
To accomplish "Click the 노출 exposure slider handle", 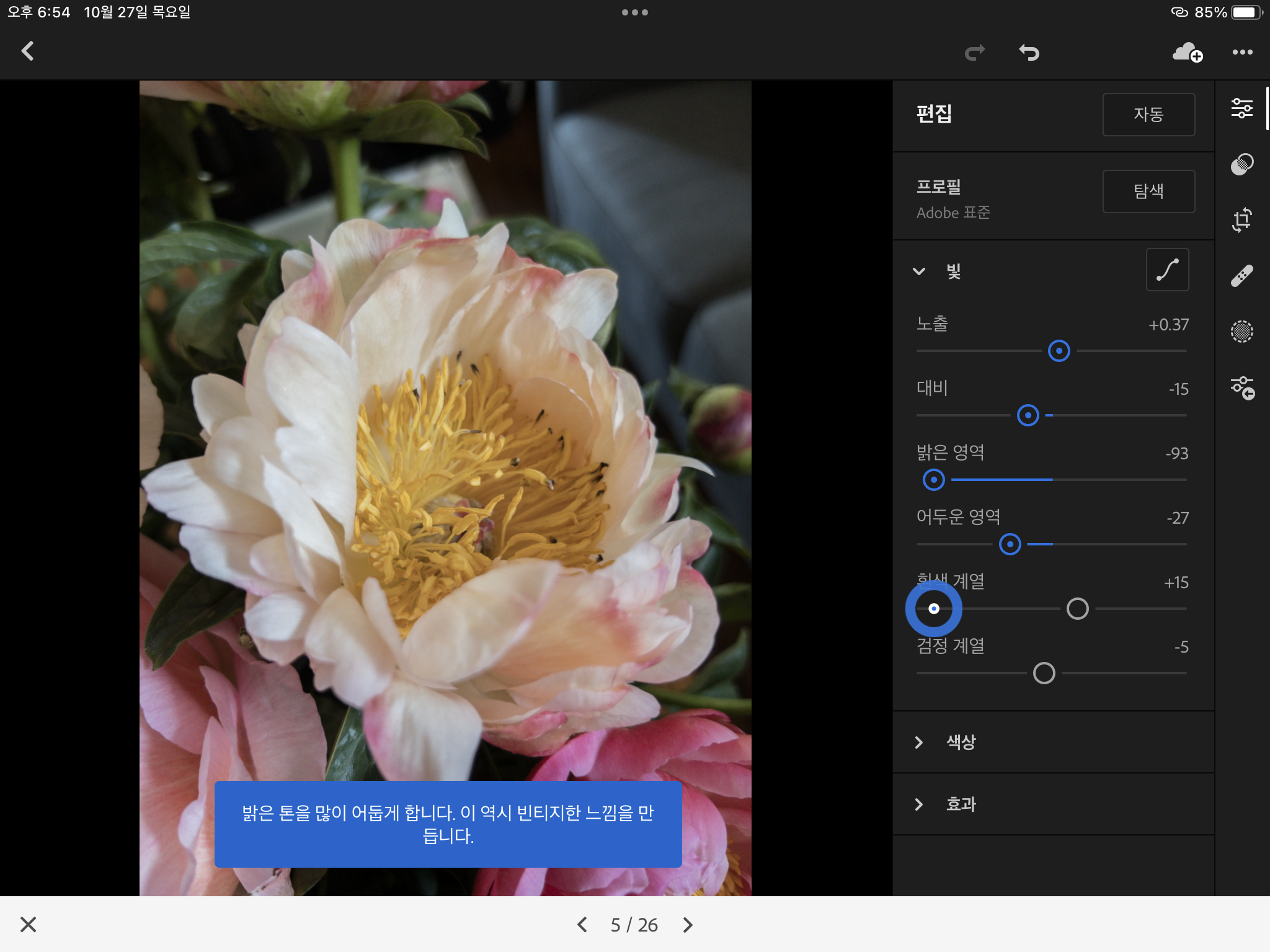I will (x=1059, y=351).
